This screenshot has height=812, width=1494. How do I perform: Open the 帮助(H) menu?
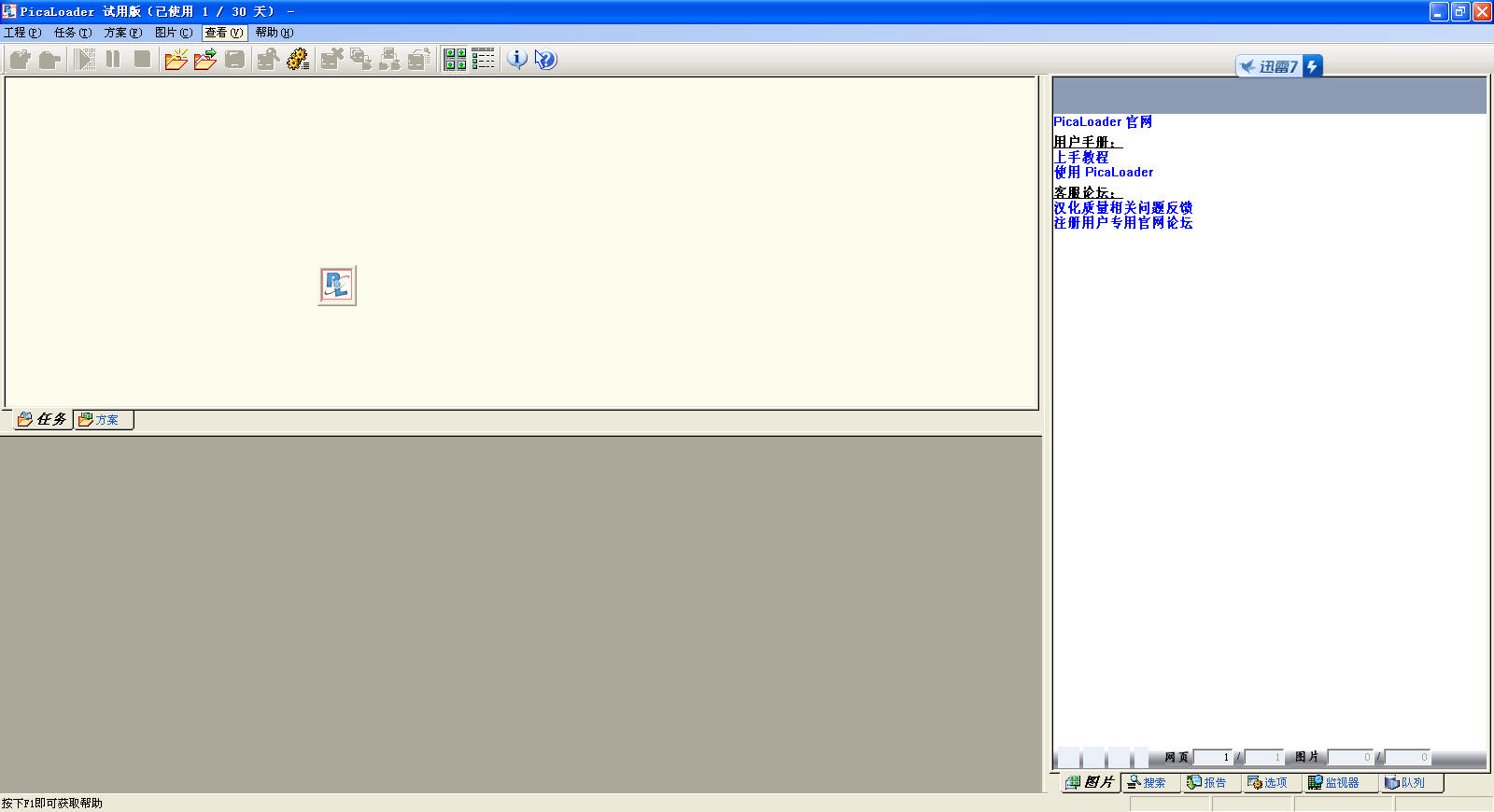pos(275,33)
